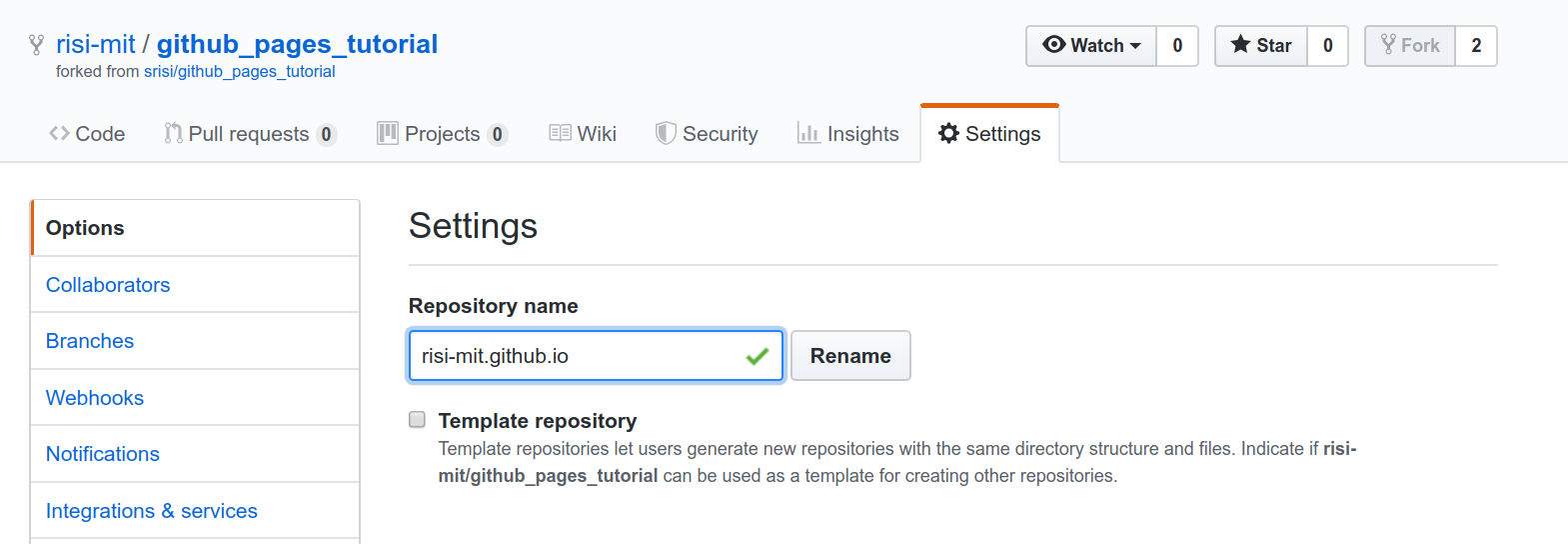
Task: Open the Projects tab
Action: (x=442, y=134)
